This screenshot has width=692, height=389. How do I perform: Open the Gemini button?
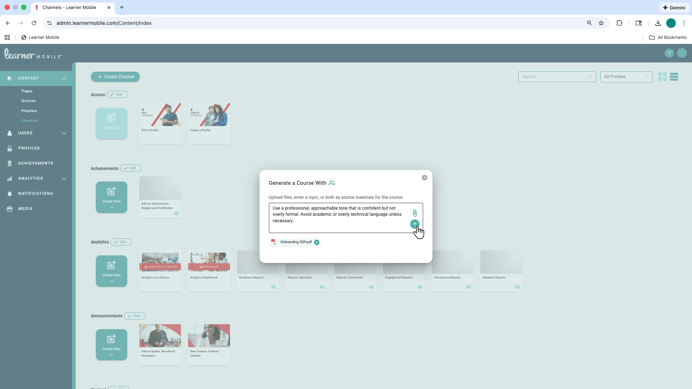coord(674,8)
